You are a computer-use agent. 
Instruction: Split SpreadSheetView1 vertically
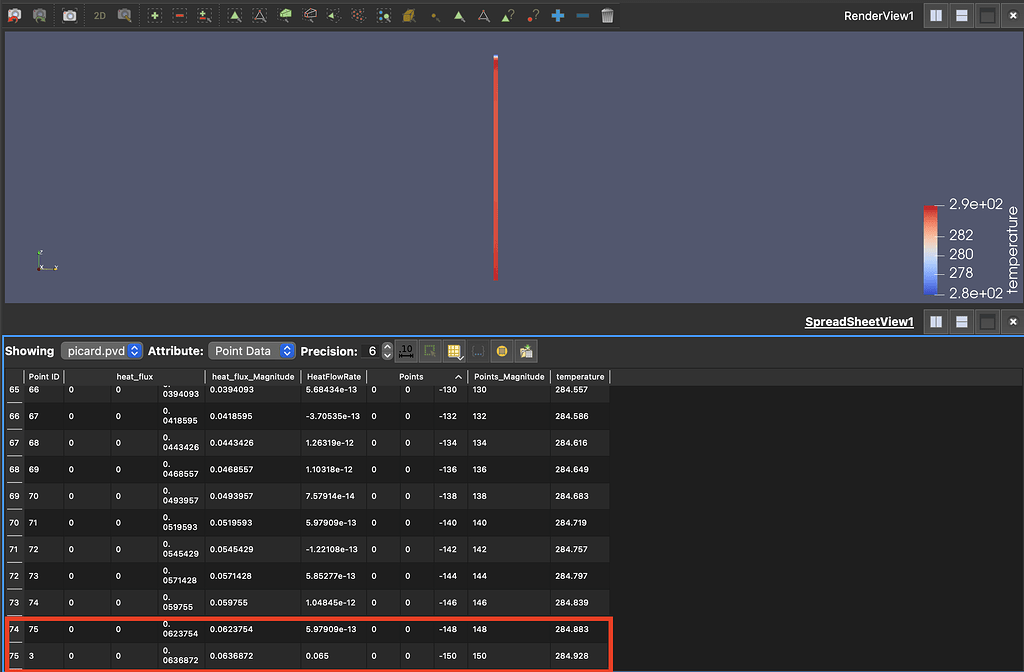(x=961, y=321)
